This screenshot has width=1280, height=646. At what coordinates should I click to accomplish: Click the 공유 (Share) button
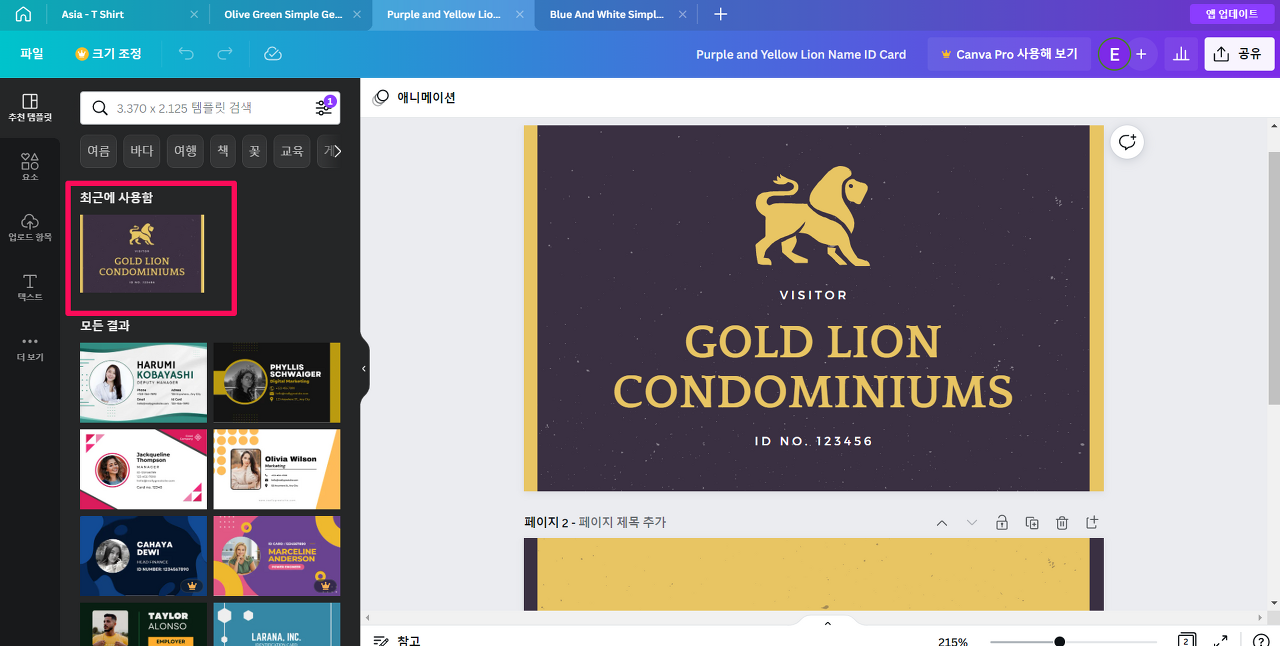pyautogui.click(x=1239, y=54)
